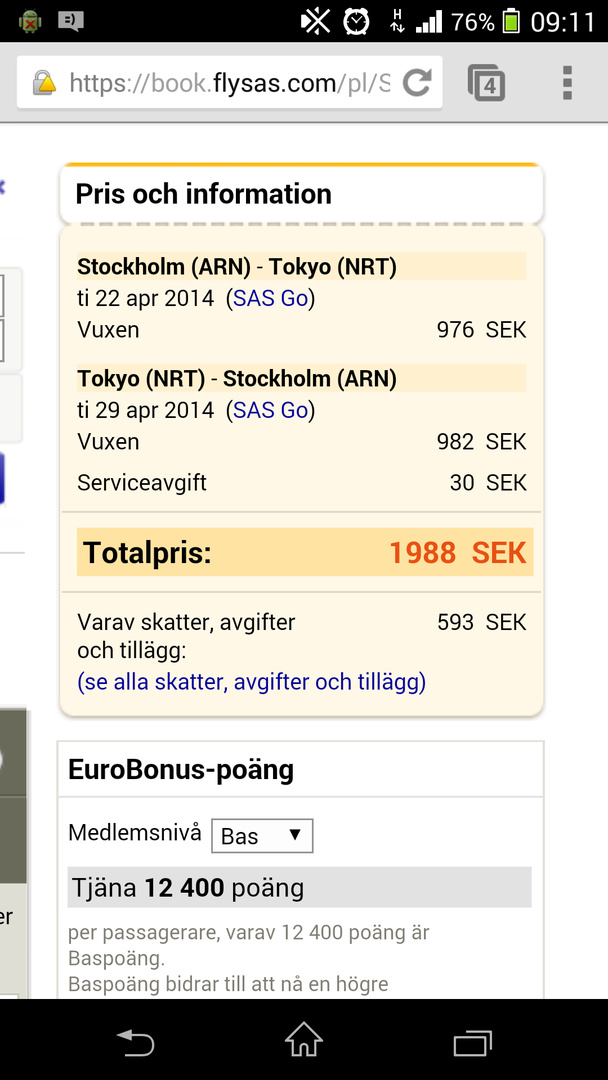Open SAS Go link for return flight
This screenshot has height=1080, width=608.
[270, 410]
